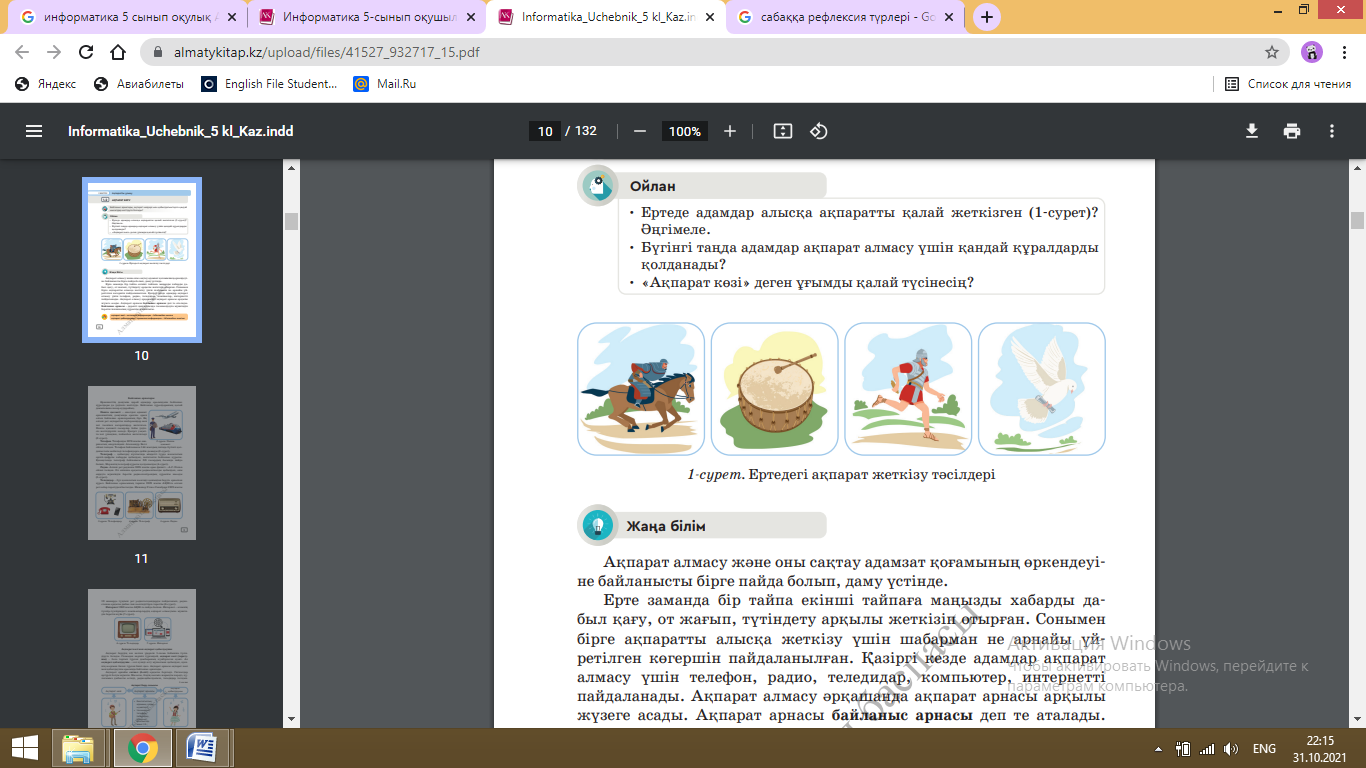Go forward in Chrome history
Image resolution: width=1366 pixels, height=768 pixels.
coord(54,52)
